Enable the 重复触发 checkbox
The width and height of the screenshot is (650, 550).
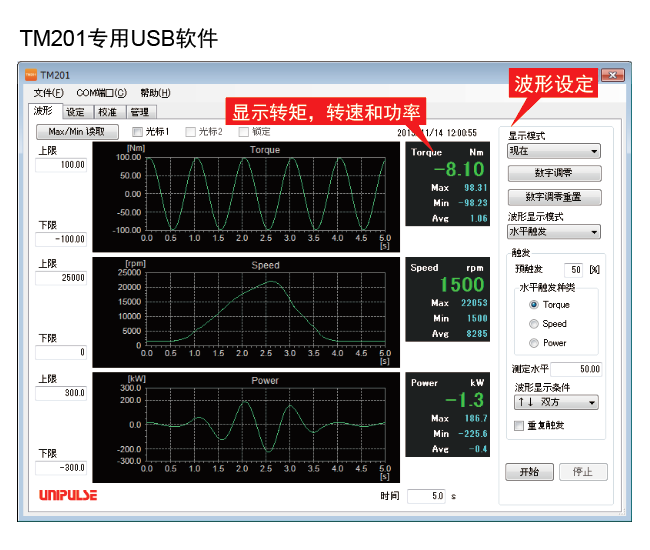[x=519, y=426]
